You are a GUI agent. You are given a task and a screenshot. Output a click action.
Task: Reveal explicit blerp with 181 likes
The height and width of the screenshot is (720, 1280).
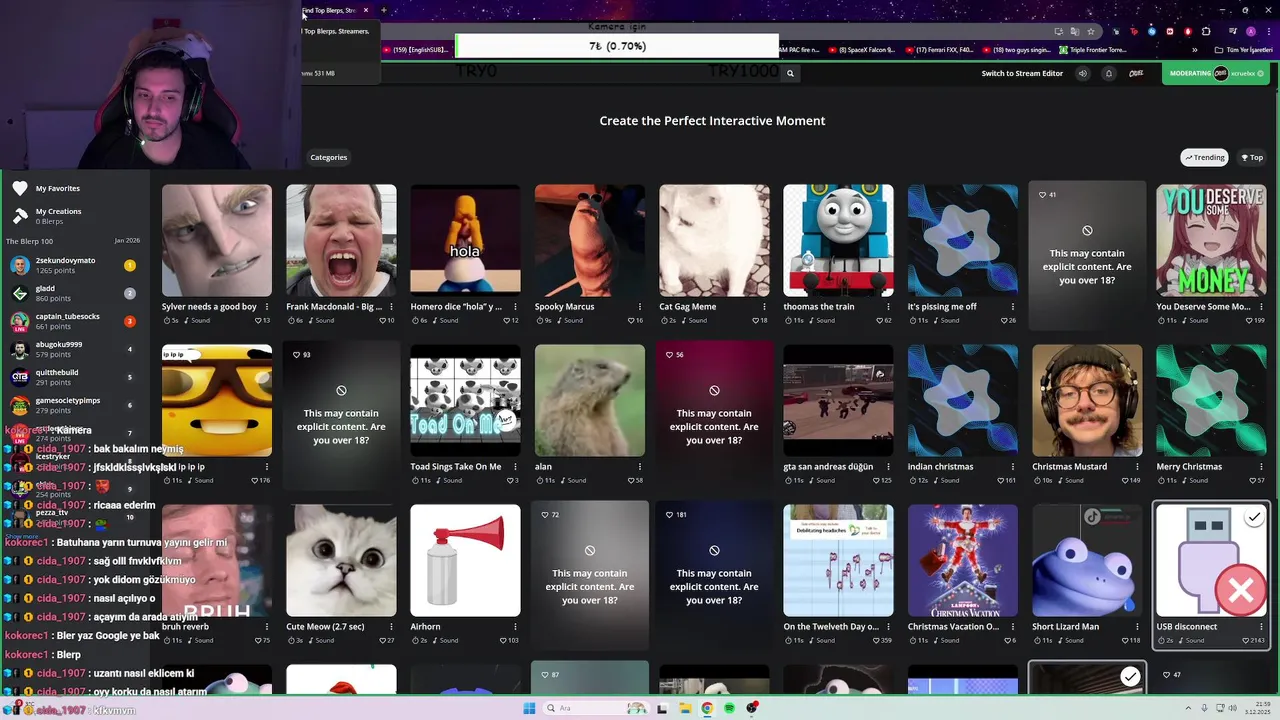(714, 575)
